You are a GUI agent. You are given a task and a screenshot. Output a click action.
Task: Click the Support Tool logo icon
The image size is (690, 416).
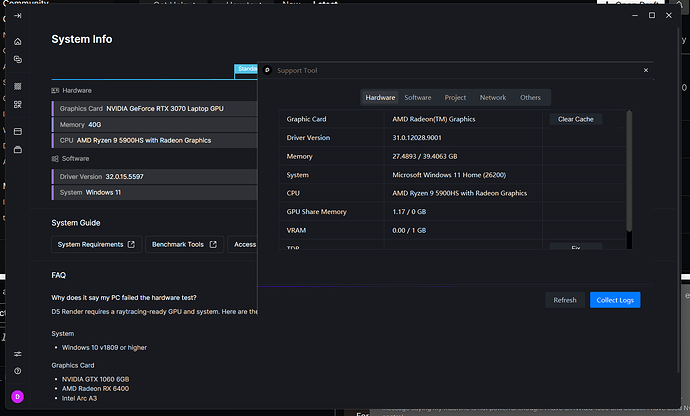pos(267,70)
